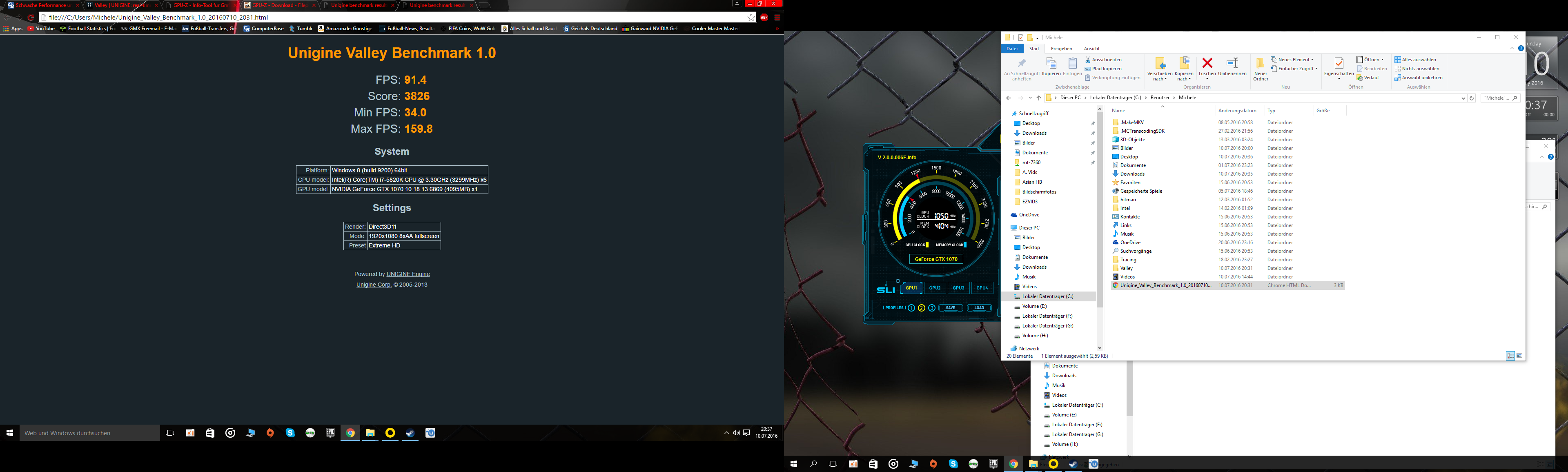This screenshot has height=472, width=1568.
Task: Refresh the Explorer address bar
Action: tap(1472, 98)
